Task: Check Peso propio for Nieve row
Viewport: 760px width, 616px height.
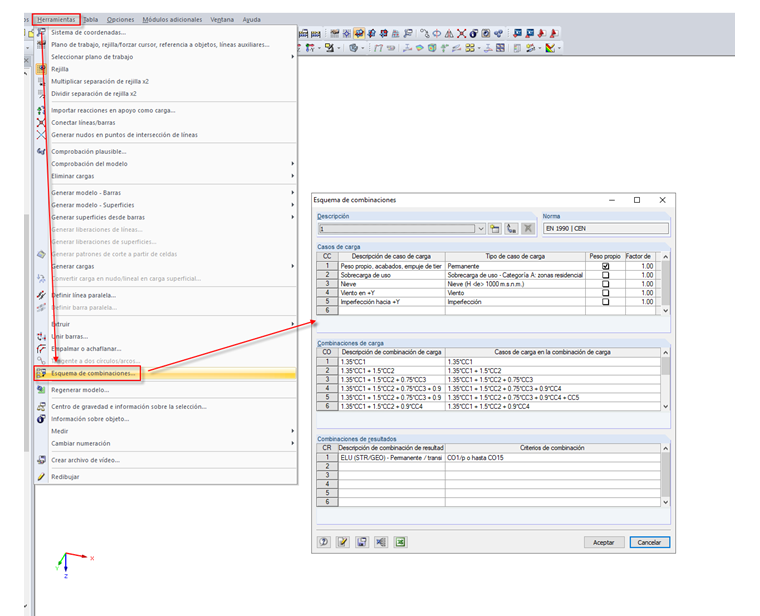Action: [x=605, y=284]
